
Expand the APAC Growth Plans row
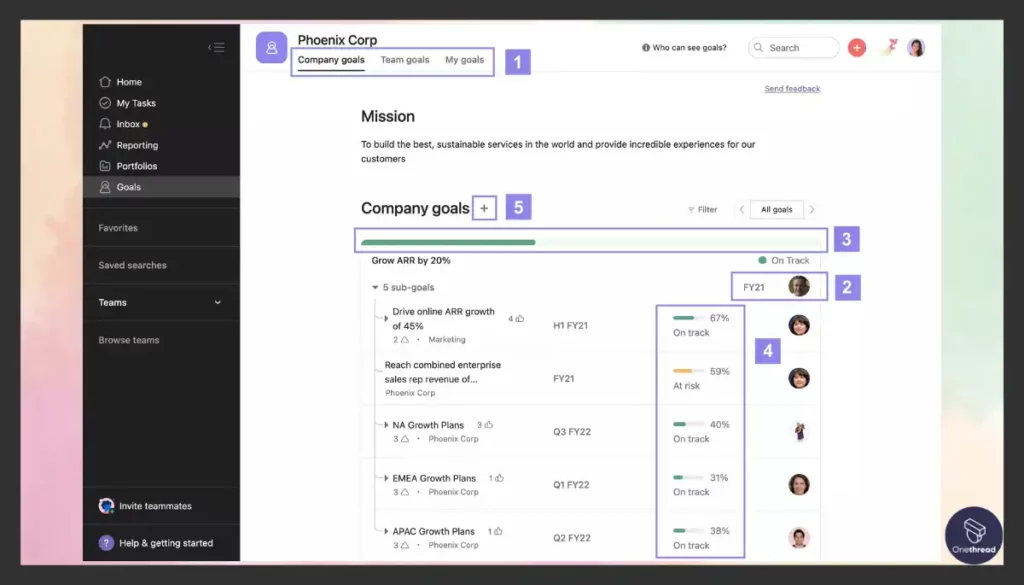click(x=386, y=531)
